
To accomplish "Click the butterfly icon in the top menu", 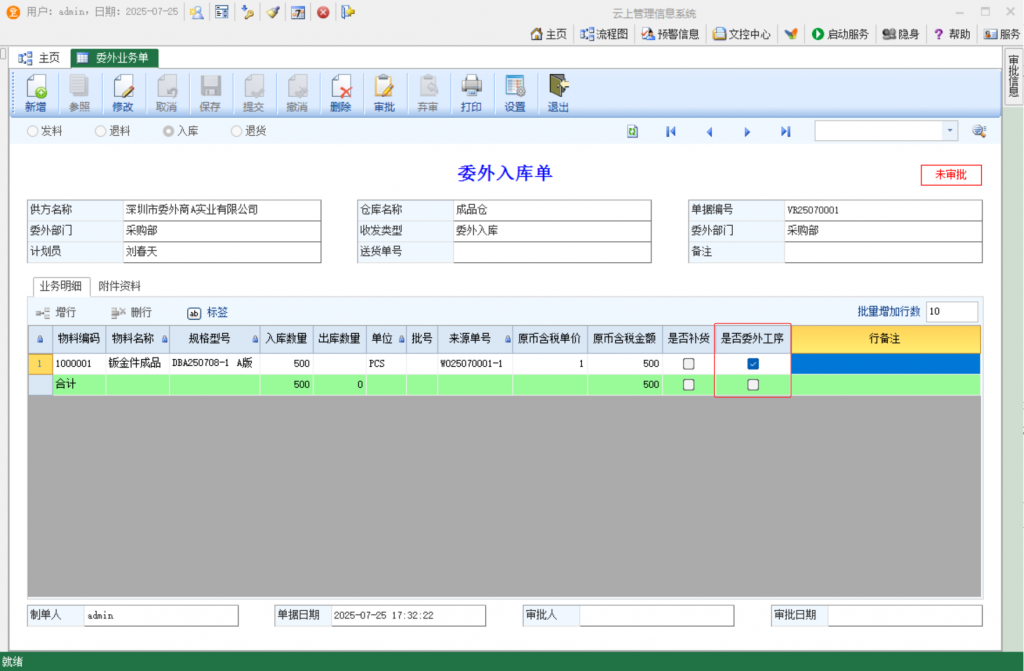I will (x=791, y=34).
